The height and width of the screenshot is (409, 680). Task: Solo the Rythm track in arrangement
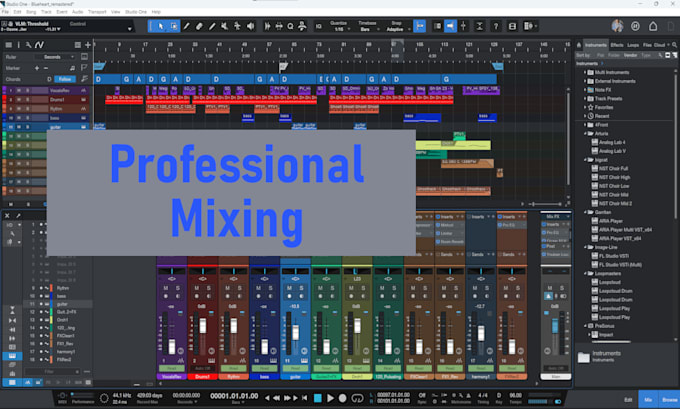tap(27, 108)
